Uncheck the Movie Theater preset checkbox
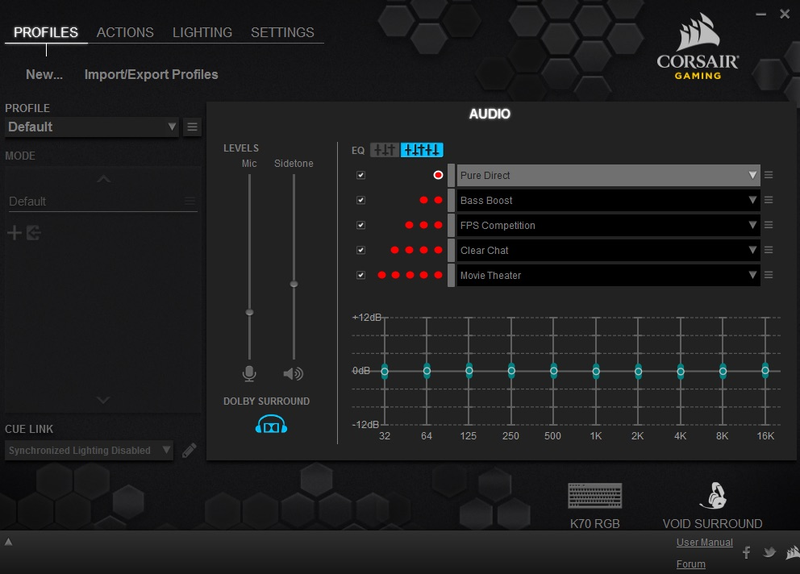 pyautogui.click(x=361, y=275)
